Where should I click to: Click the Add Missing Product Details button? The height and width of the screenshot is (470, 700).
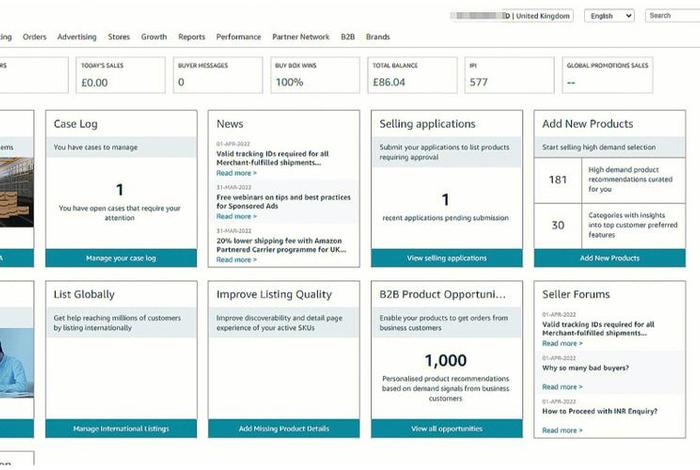pyautogui.click(x=284, y=428)
